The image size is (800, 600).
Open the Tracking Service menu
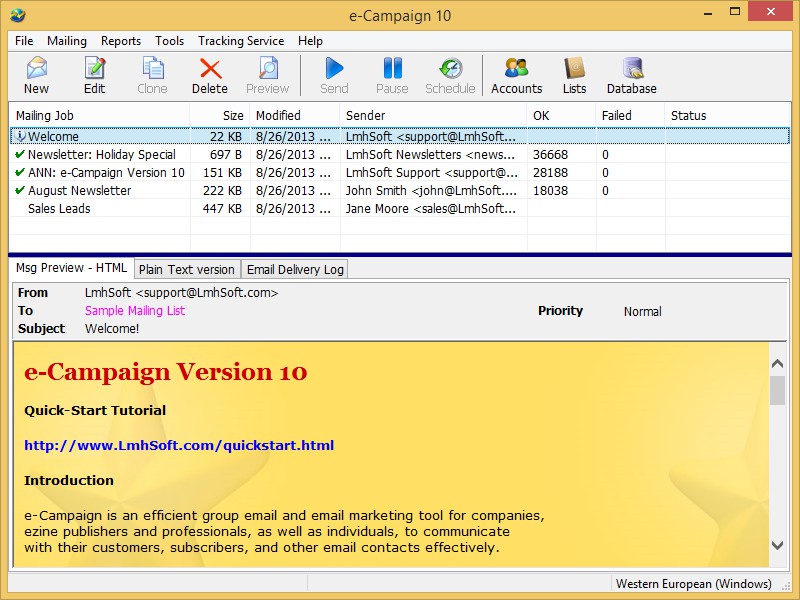click(241, 41)
